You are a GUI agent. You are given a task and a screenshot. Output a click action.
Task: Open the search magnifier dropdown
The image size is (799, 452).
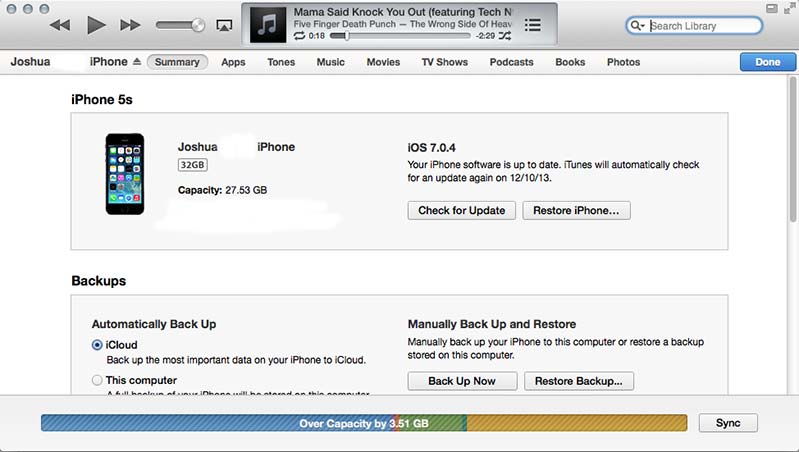click(x=637, y=25)
